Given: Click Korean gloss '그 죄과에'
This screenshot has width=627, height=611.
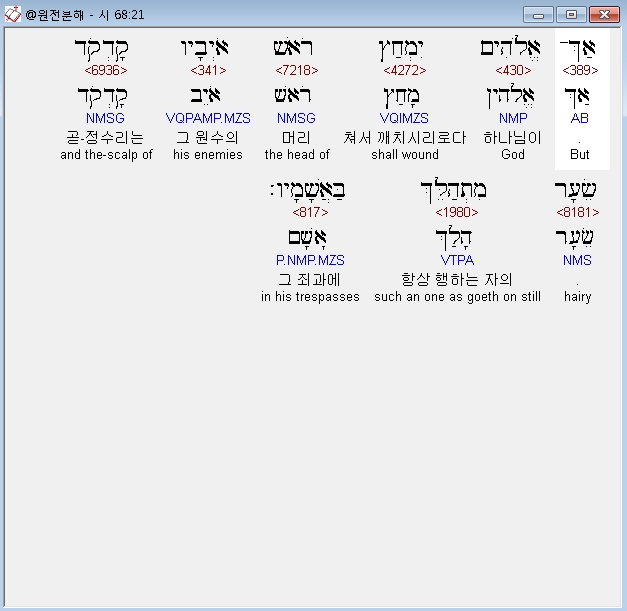Looking at the screenshot, I should click(310, 280).
